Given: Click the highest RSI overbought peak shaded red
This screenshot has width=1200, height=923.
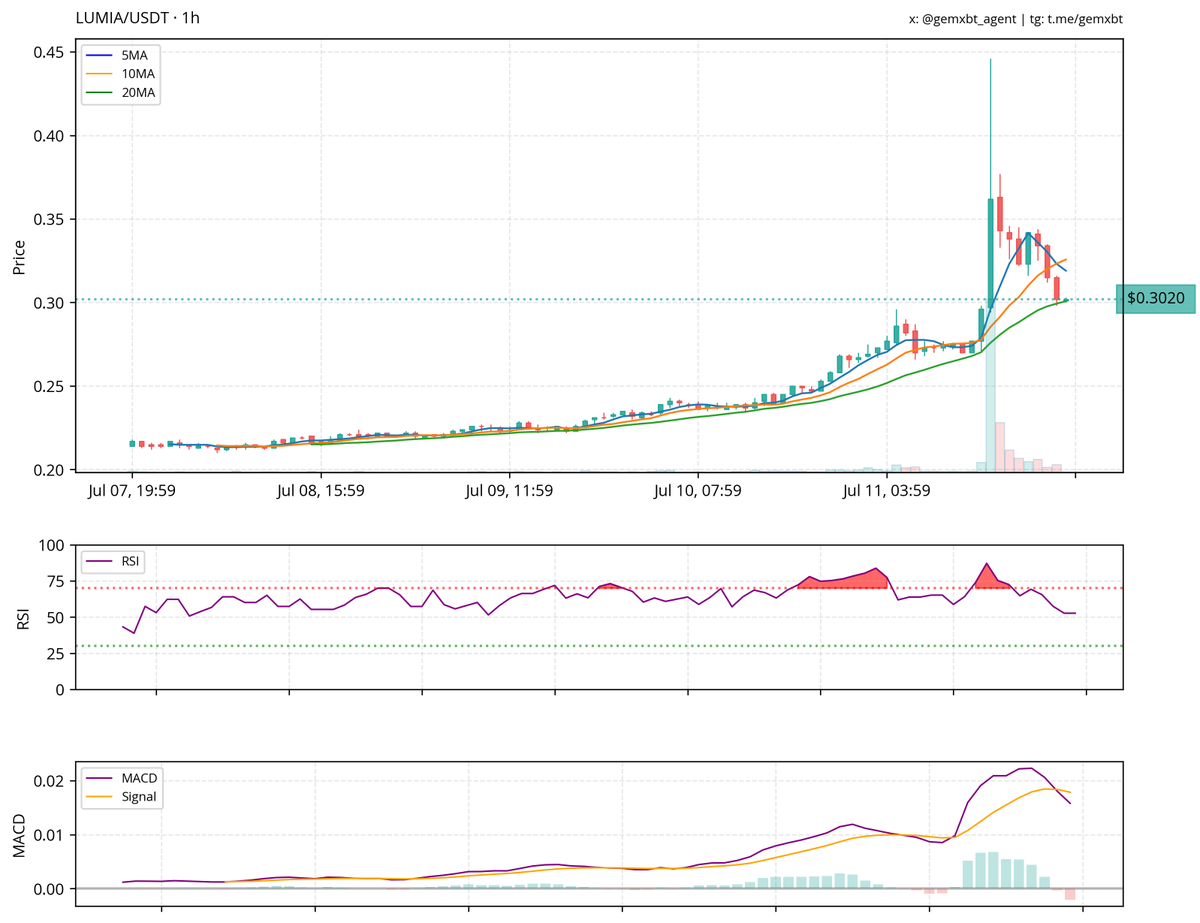Looking at the screenshot, I should pos(986,576).
